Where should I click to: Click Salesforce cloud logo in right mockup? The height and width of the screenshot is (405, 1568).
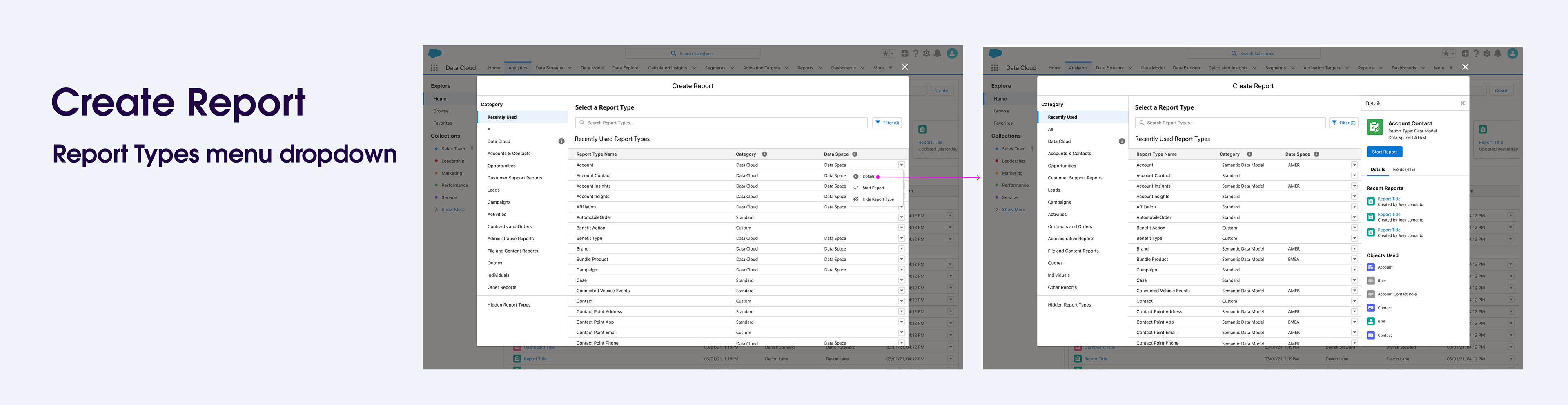[x=995, y=54]
